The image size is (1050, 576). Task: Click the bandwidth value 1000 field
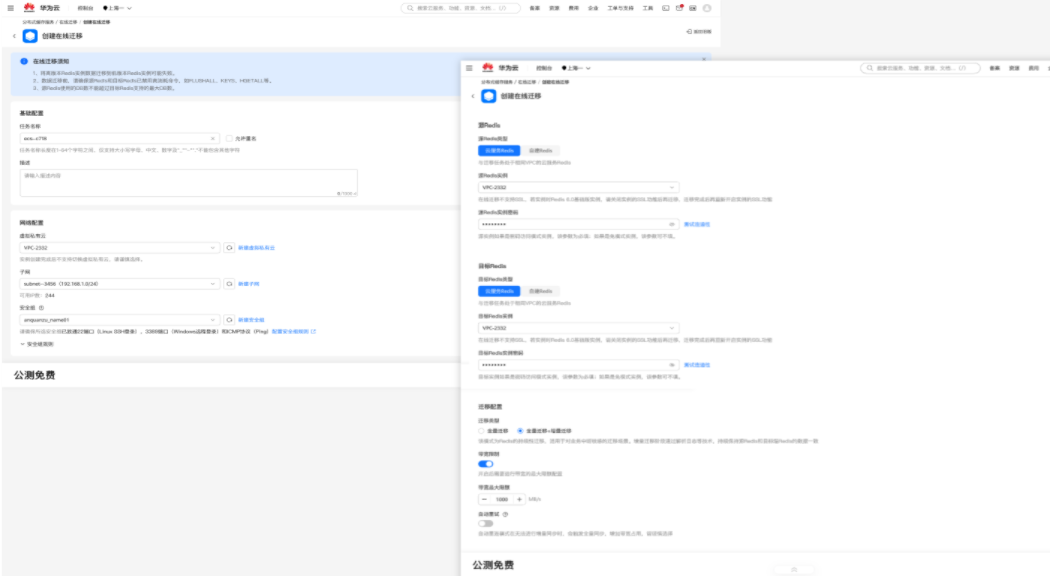pyautogui.click(x=502, y=500)
